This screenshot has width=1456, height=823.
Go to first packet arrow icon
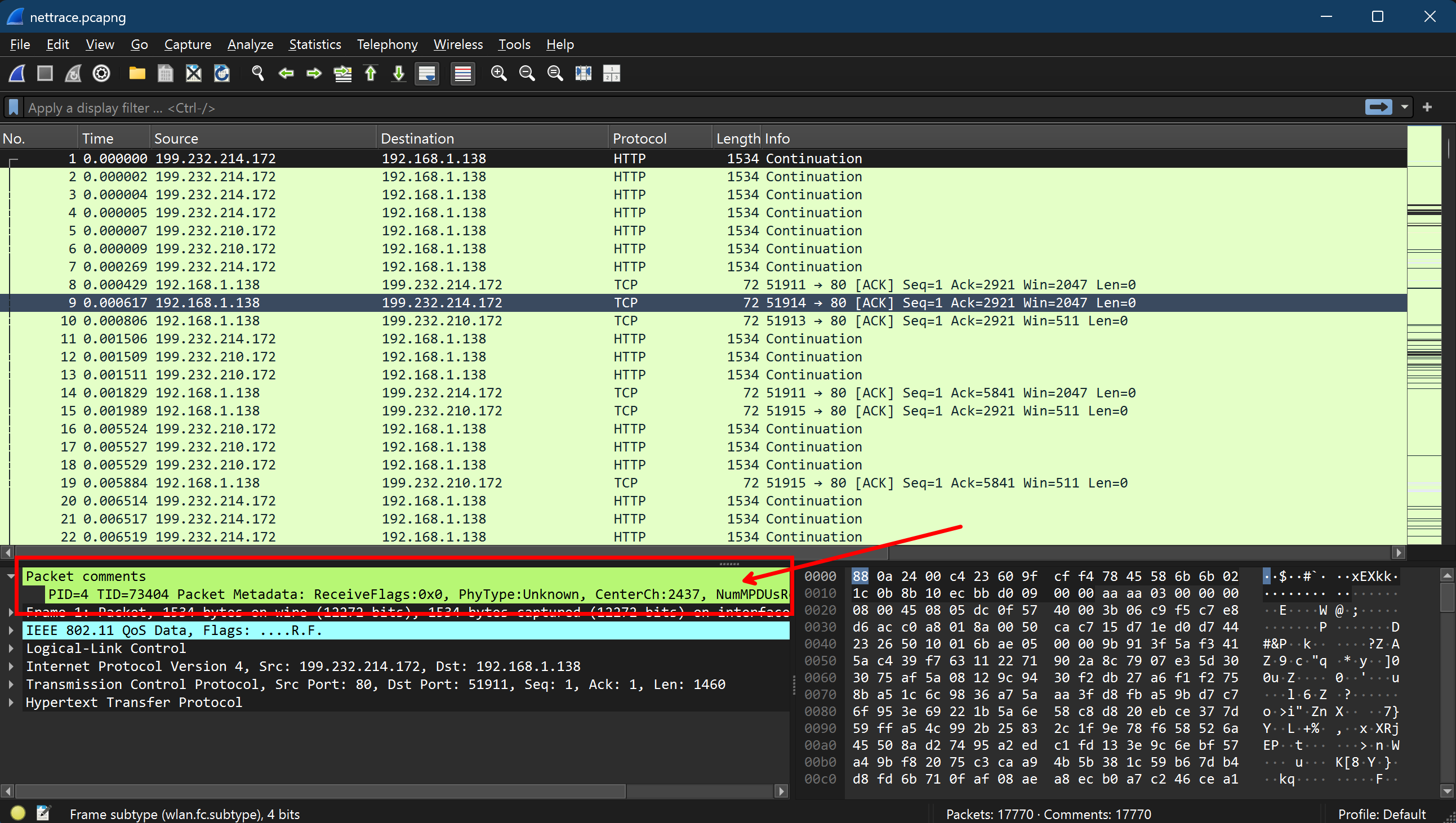click(371, 74)
